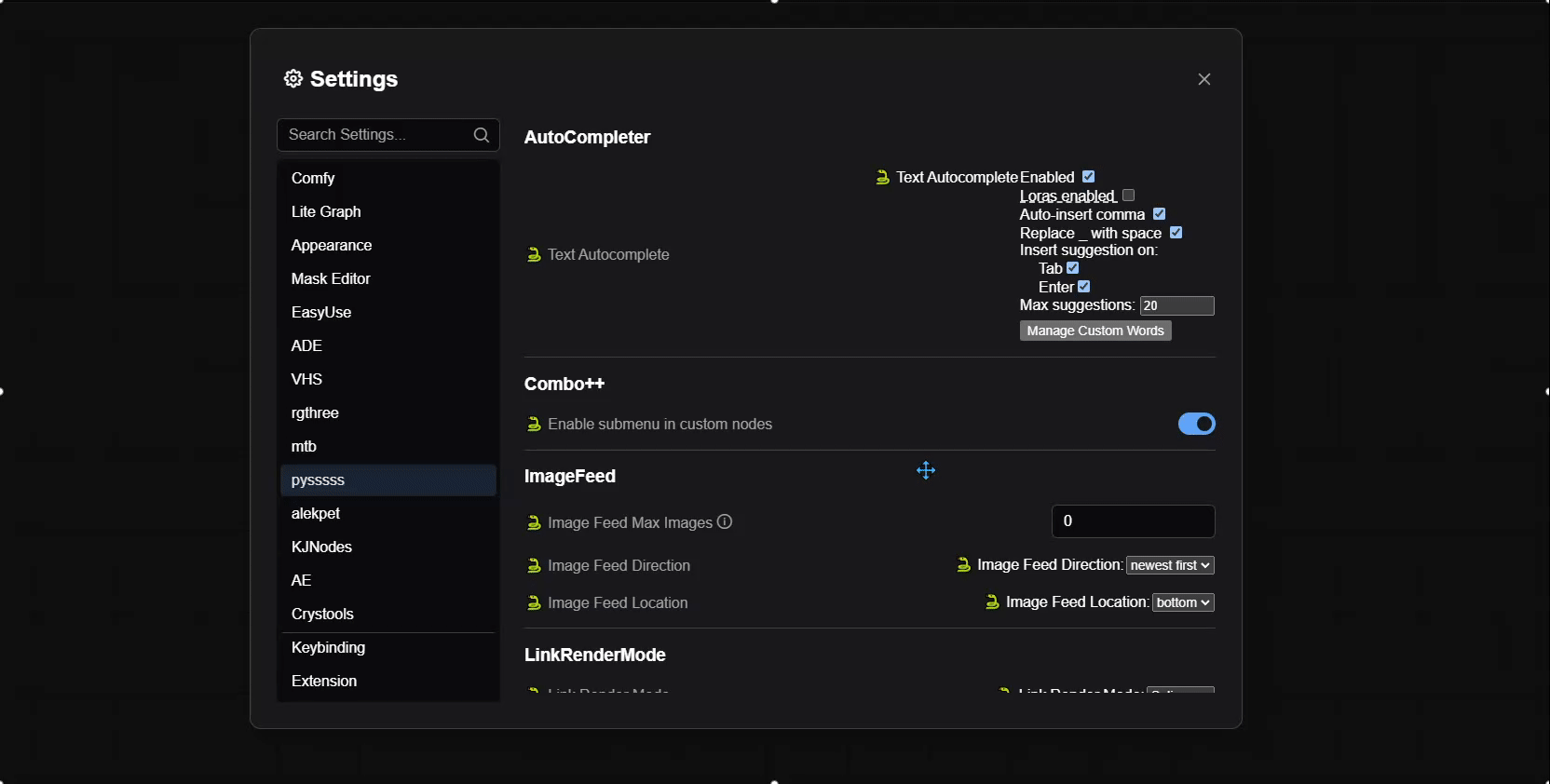Viewport: 1550px width, 784px height.
Task: Enable the Loras enabled checkbox
Action: (1129, 196)
